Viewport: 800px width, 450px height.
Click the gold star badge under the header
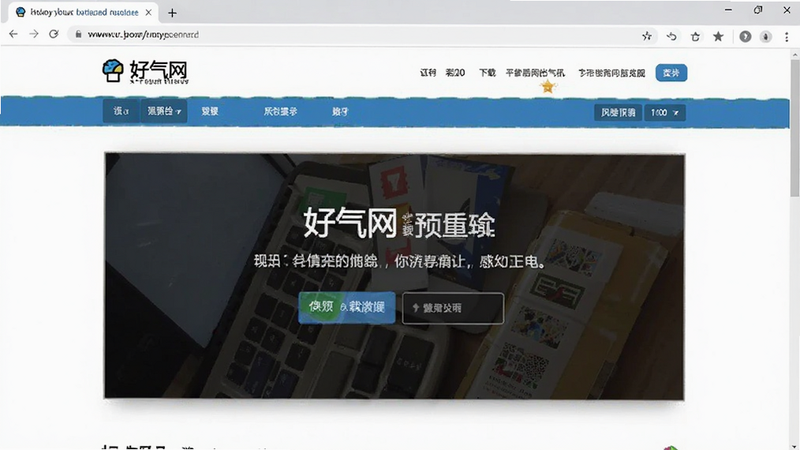[x=547, y=87]
